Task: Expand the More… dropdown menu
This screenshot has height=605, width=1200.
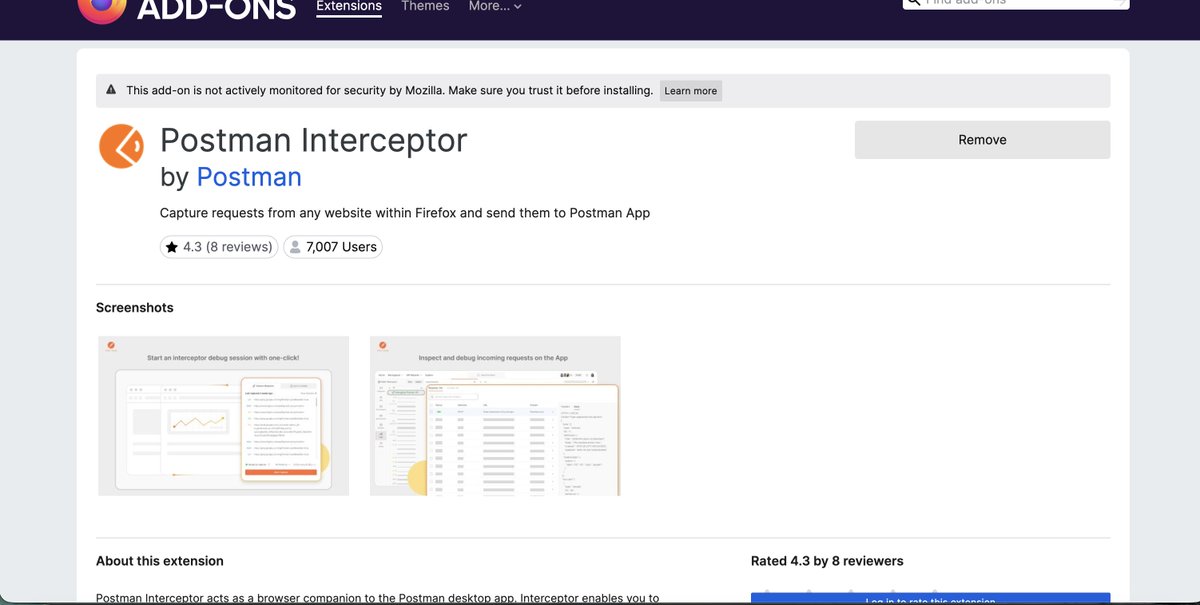Action: tap(495, 7)
